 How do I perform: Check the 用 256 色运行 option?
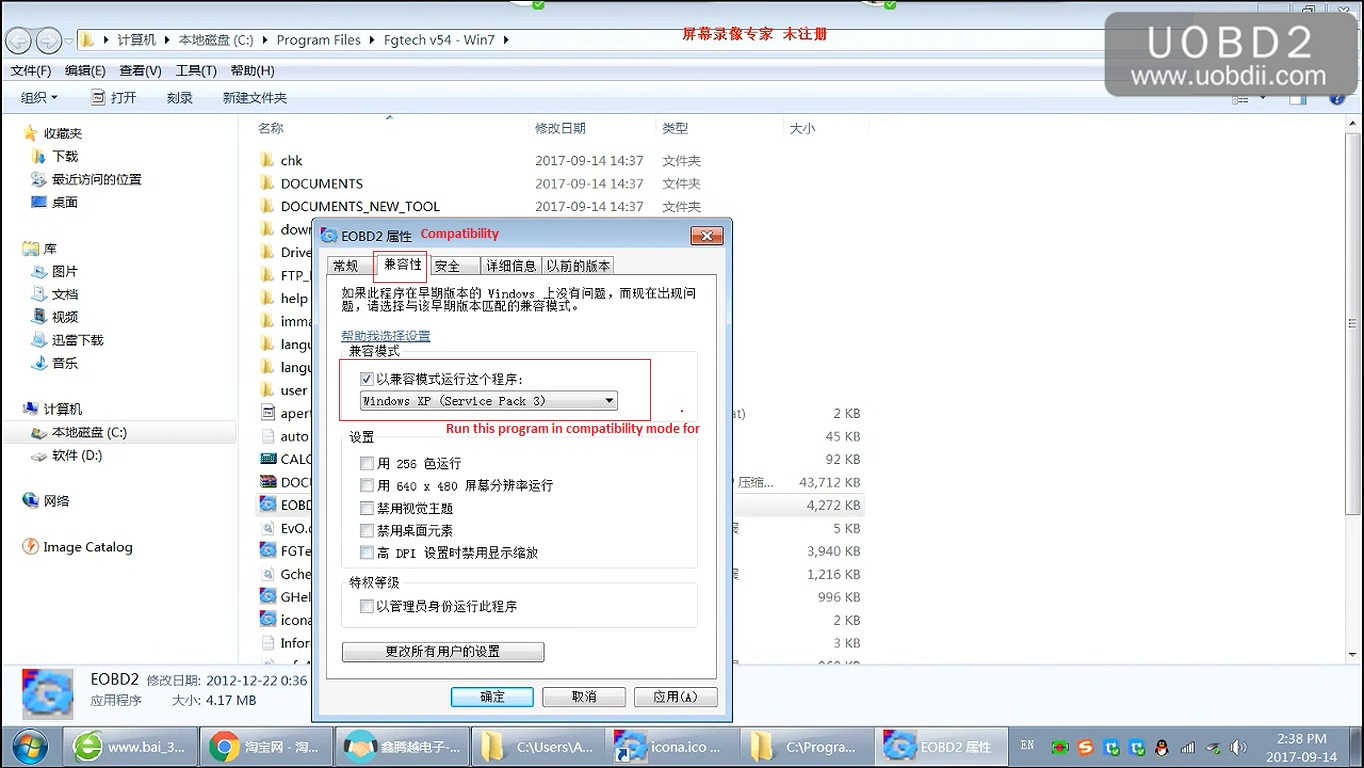(367, 464)
